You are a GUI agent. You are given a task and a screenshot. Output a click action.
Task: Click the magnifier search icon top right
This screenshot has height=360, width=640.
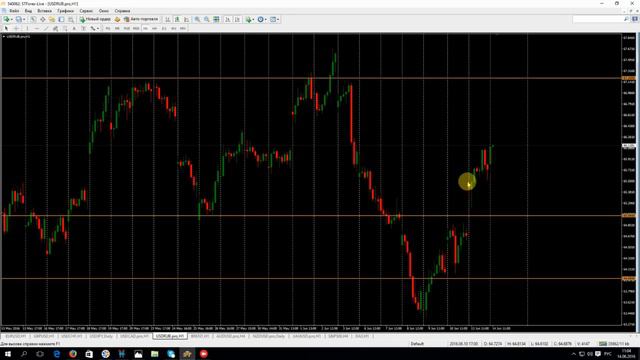click(x=627, y=19)
